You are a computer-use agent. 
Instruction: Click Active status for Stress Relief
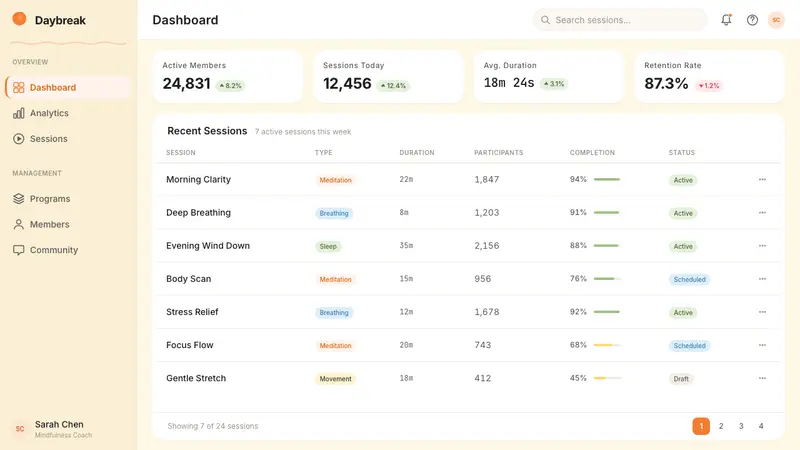683,312
